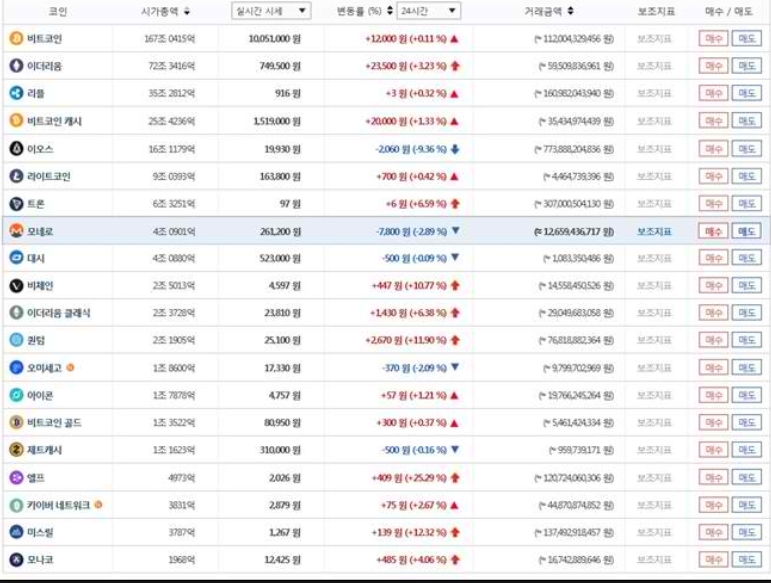Click the Tron coin icon
The width and height of the screenshot is (771, 583).
tap(16, 204)
